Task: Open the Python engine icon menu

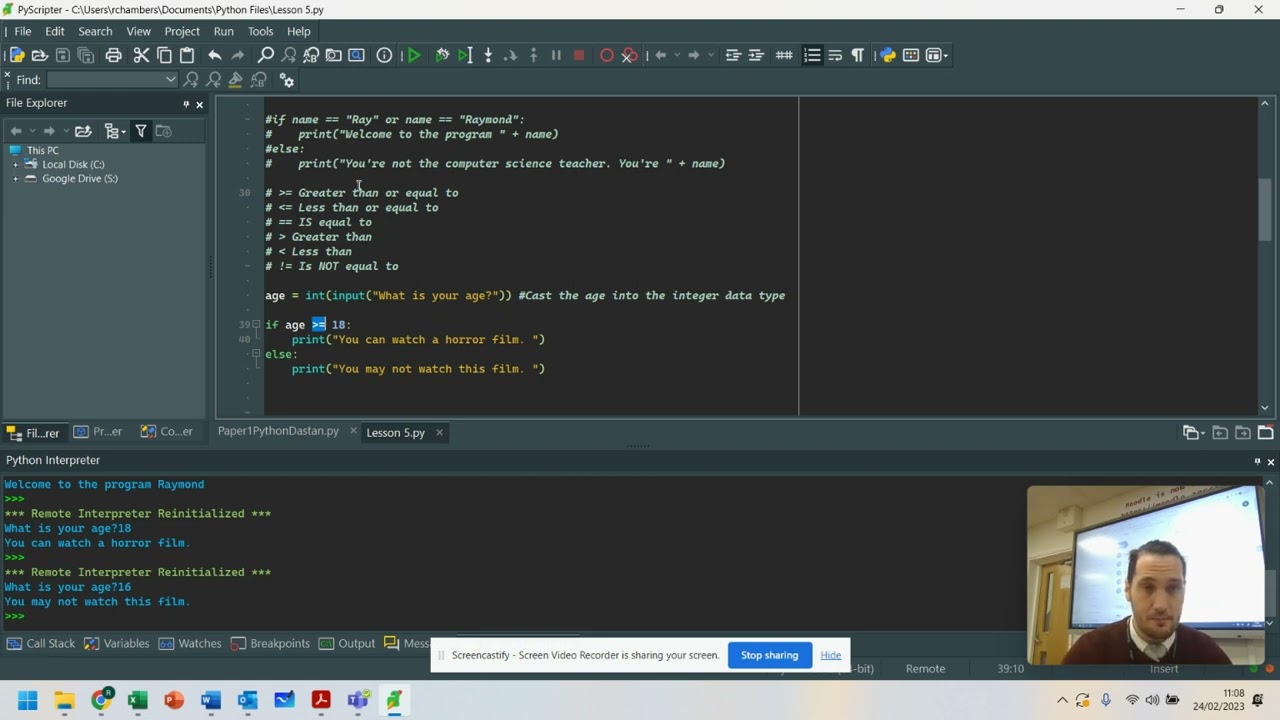Action: click(x=888, y=55)
